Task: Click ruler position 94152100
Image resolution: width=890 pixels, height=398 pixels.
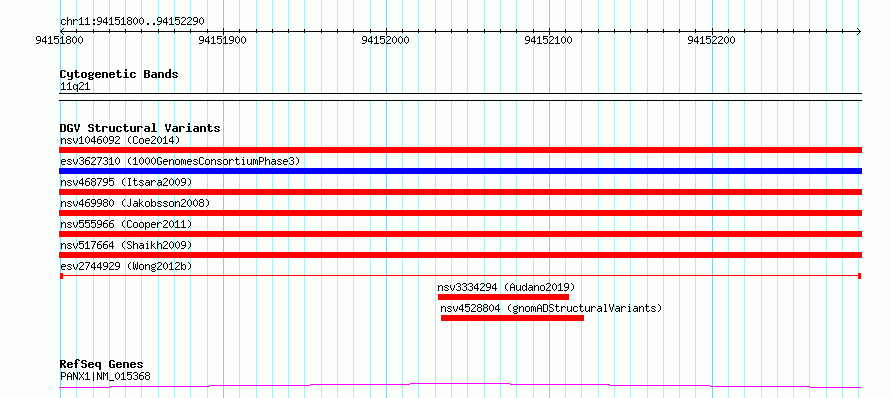Action: [549, 40]
